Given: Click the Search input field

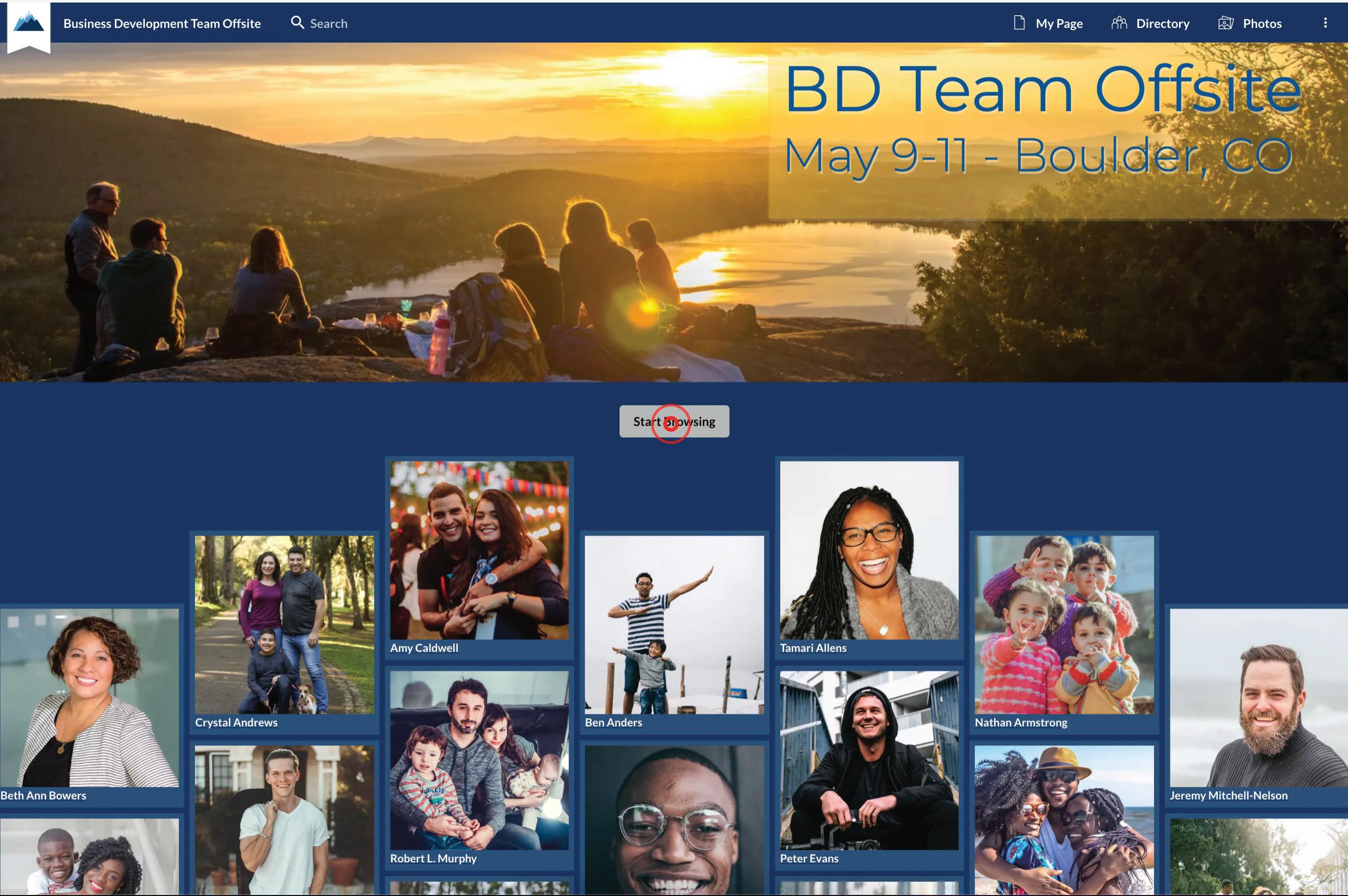Looking at the screenshot, I should [329, 23].
